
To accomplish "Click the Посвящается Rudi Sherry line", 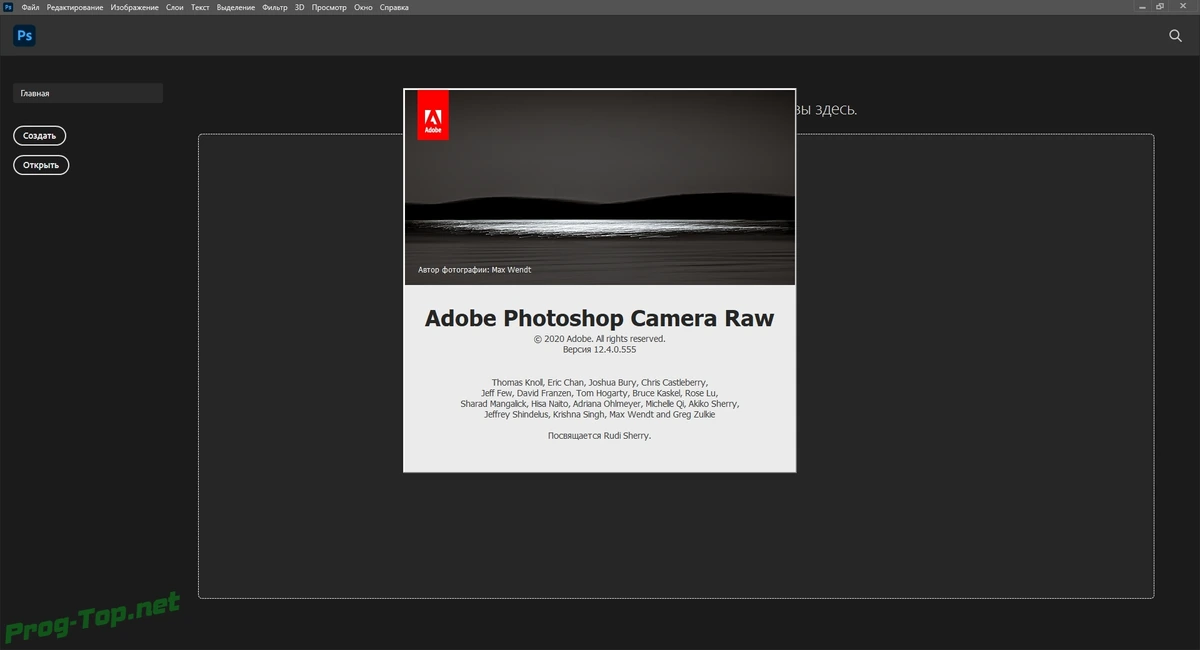I will [x=599, y=436].
